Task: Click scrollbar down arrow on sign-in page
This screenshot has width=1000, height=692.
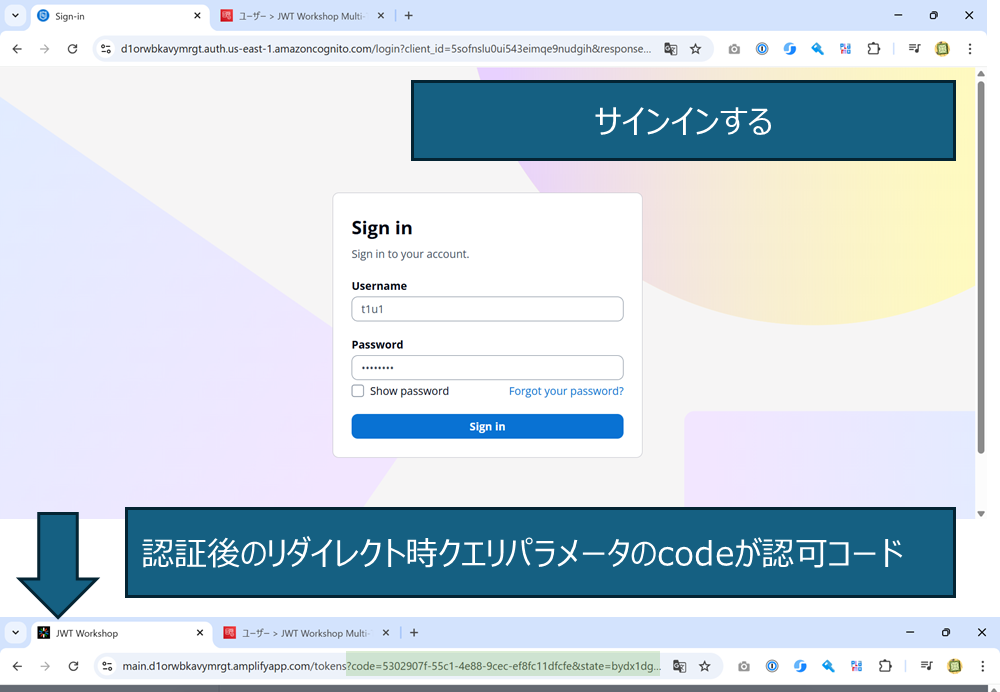Action: 981,513
